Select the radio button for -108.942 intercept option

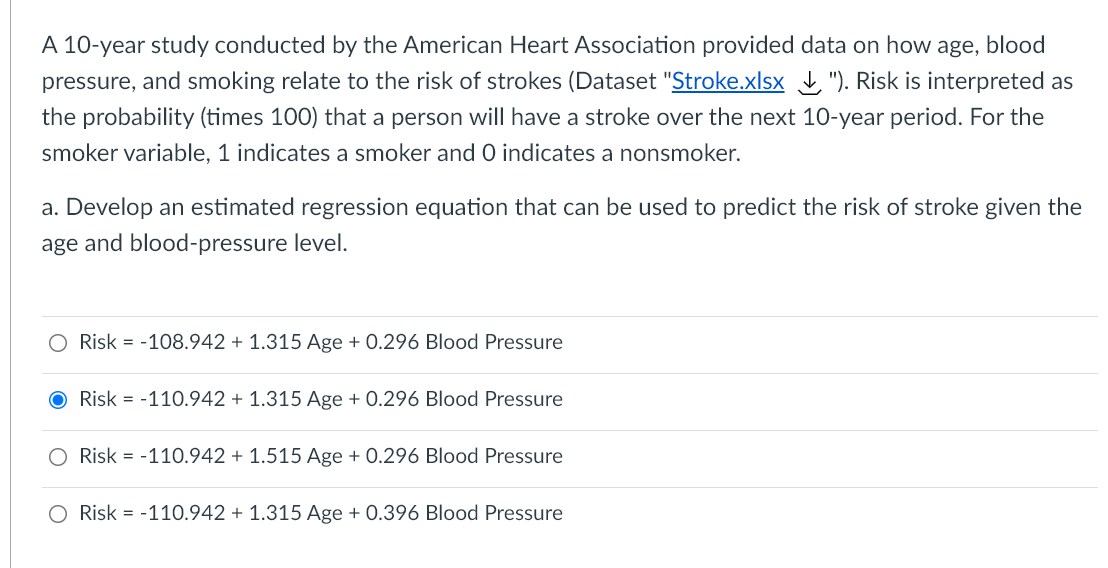[59, 343]
